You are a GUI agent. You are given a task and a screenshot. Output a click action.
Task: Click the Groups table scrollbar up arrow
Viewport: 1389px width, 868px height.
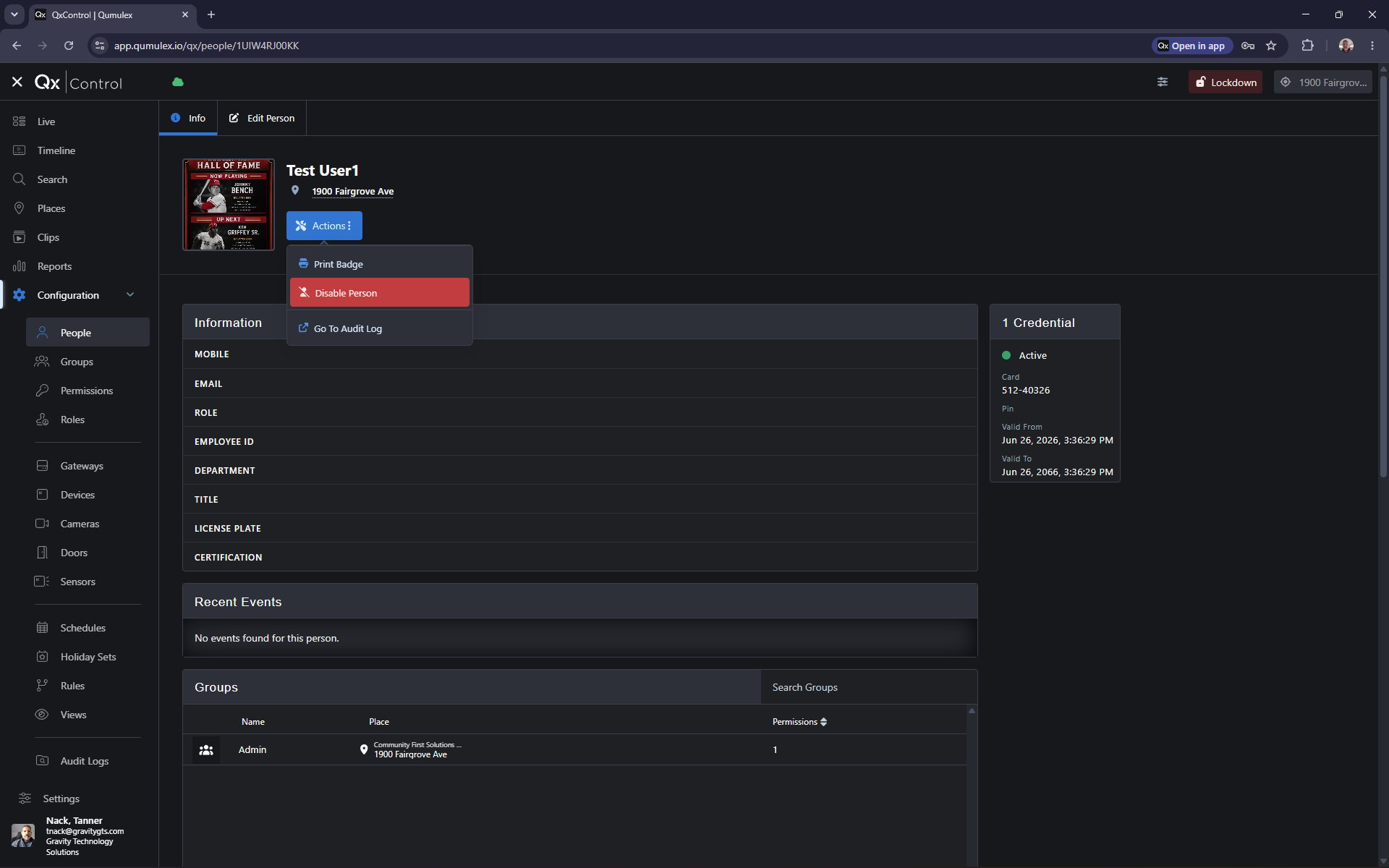pos(972,711)
